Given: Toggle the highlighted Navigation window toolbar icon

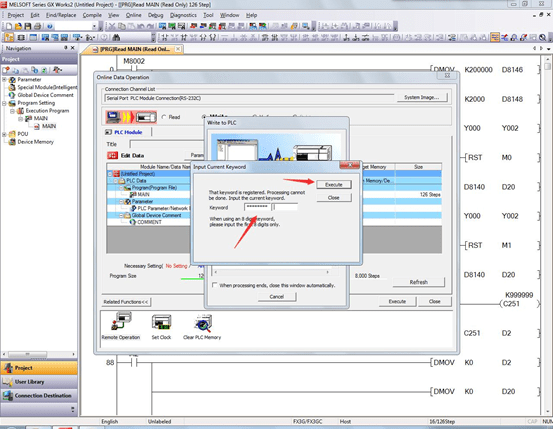Looking at the screenshot, I should pyautogui.click(x=9, y=37).
